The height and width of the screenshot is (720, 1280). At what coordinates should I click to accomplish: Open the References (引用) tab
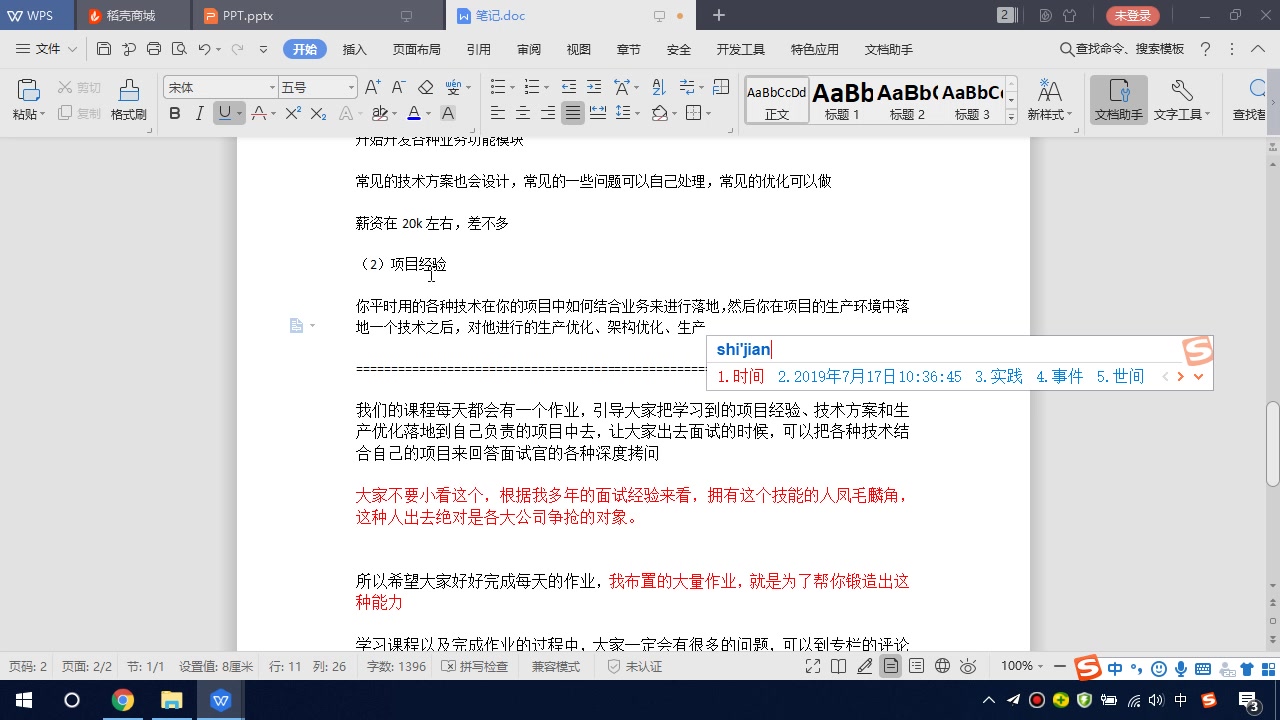478,49
